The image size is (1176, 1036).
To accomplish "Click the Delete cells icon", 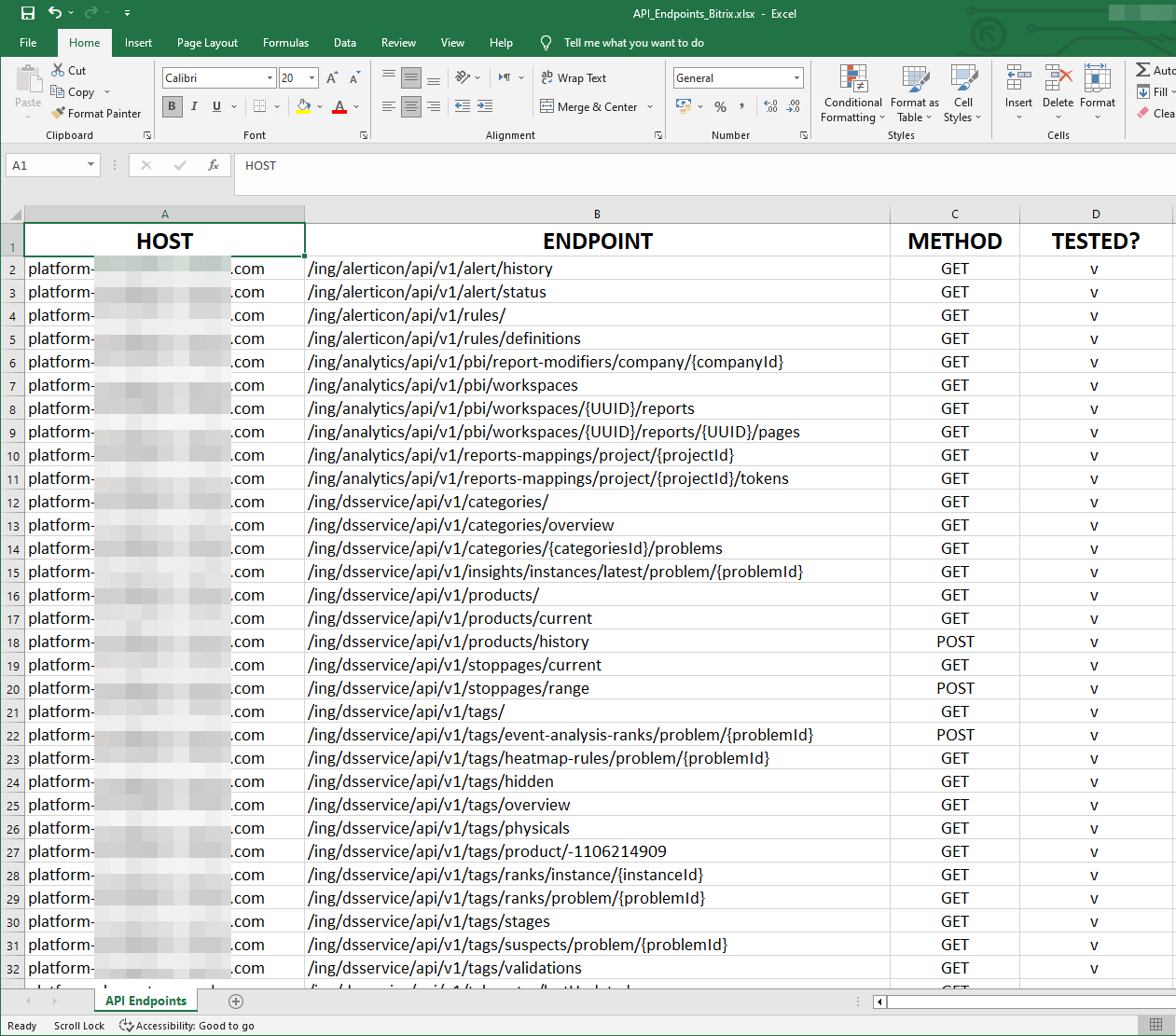I will pos(1058,77).
